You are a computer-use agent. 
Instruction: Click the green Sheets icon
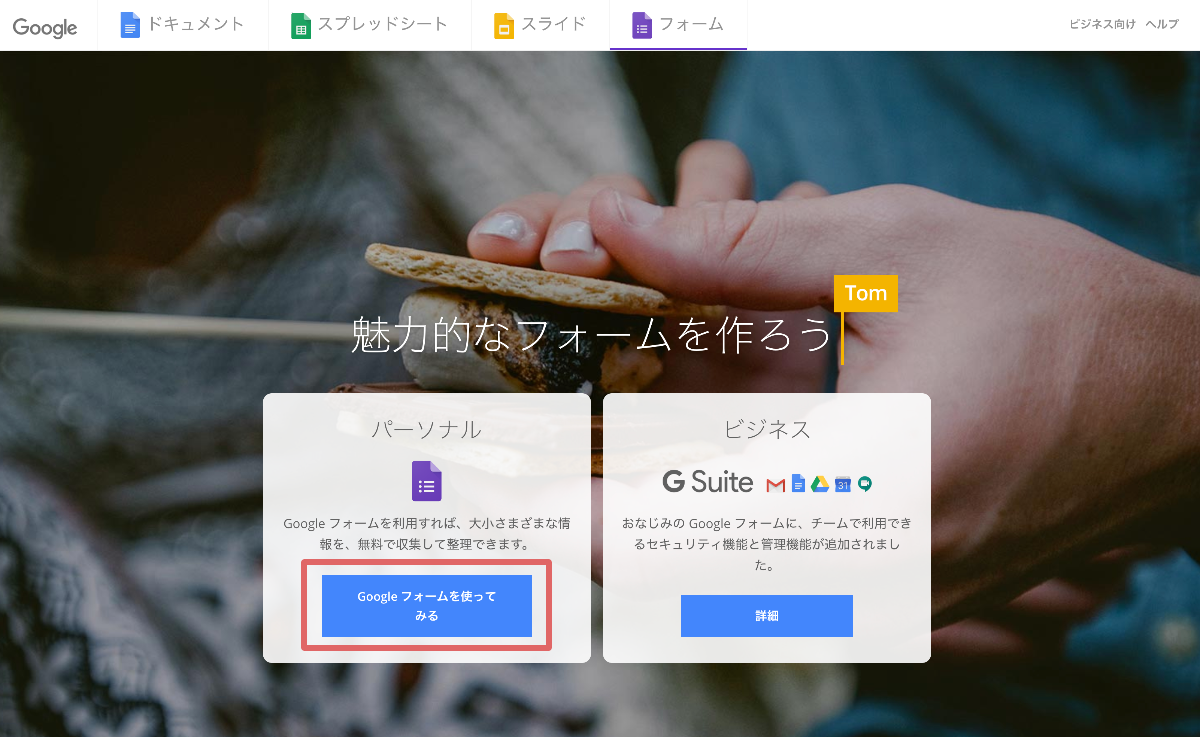coord(301,25)
